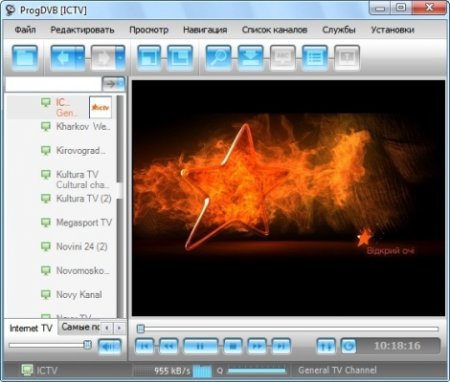The width and height of the screenshot is (450, 382).
Task: Click the volume slider handle
Action: click(x=87, y=345)
